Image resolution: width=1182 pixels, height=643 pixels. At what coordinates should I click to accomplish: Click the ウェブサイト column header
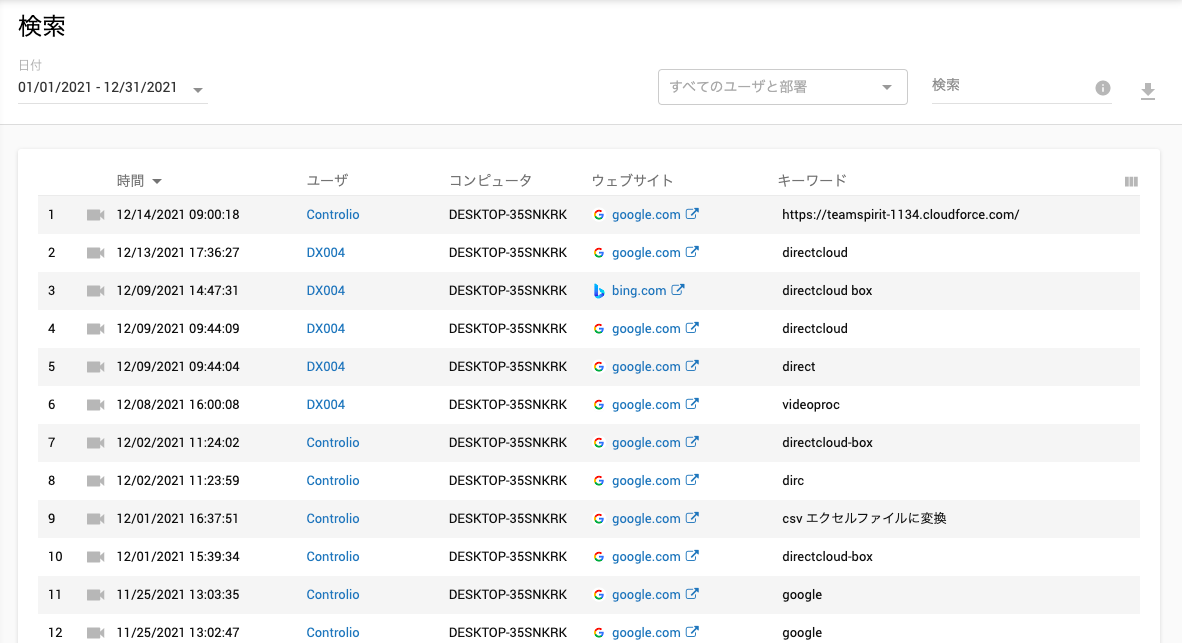(x=632, y=181)
